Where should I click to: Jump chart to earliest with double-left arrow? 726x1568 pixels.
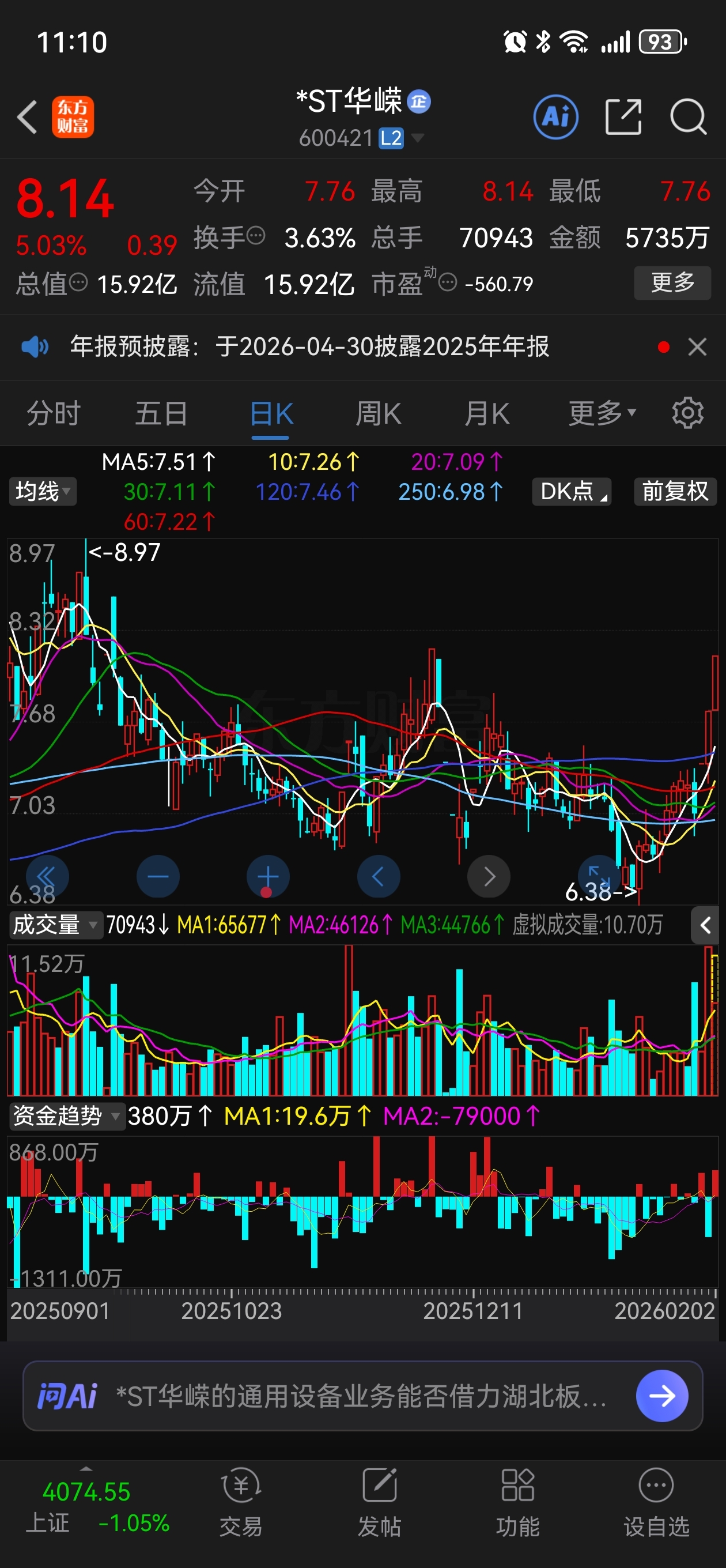coord(47,876)
